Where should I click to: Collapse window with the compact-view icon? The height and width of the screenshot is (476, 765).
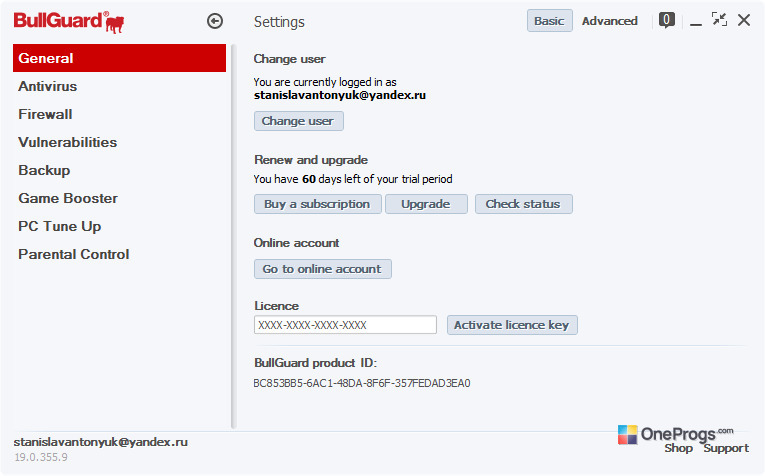719,20
